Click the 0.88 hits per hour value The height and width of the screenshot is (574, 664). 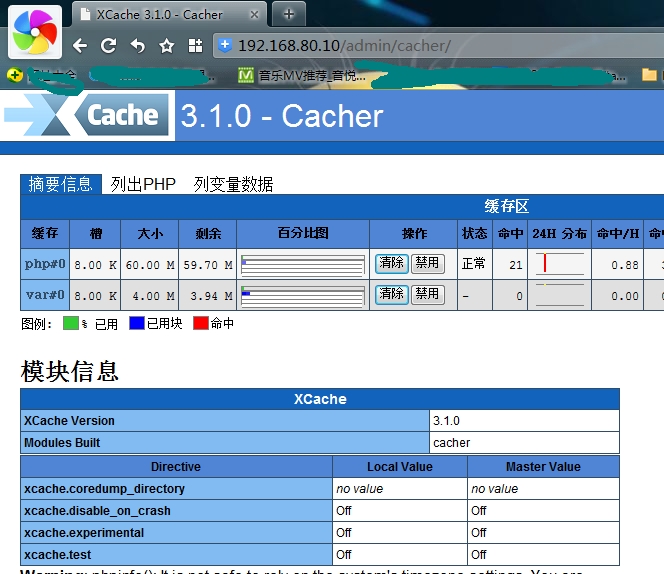coord(625,265)
